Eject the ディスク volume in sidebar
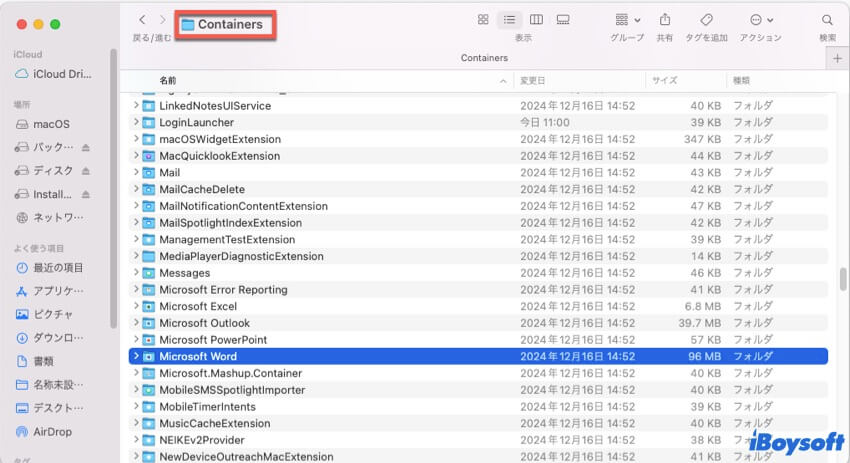Image resolution: width=850 pixels, height=463 pixels. (x=86, y=171)
